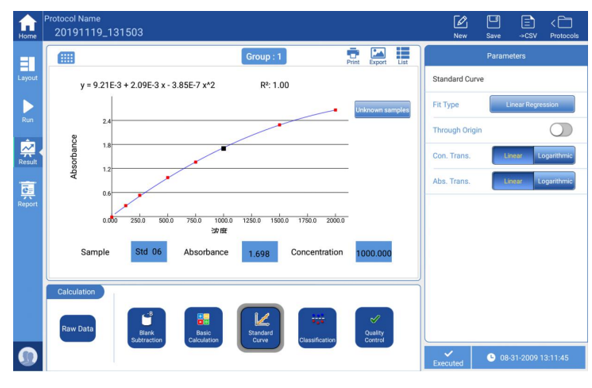Open Raw Data view
Image resolution: width=592 pixels, height=388 pixels.
77,328
